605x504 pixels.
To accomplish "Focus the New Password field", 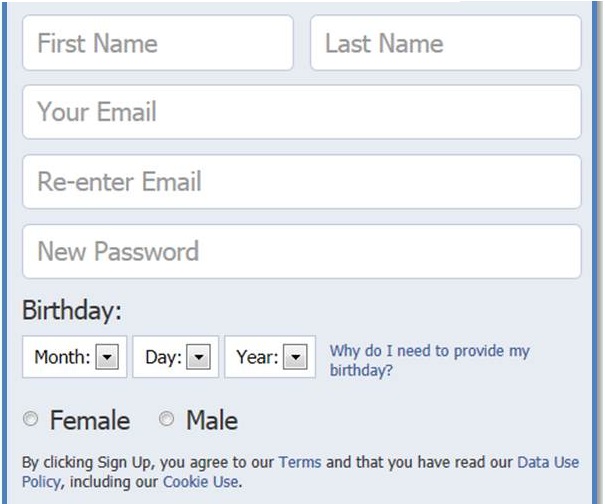I will pyautogui.click(x=301, y=251).
